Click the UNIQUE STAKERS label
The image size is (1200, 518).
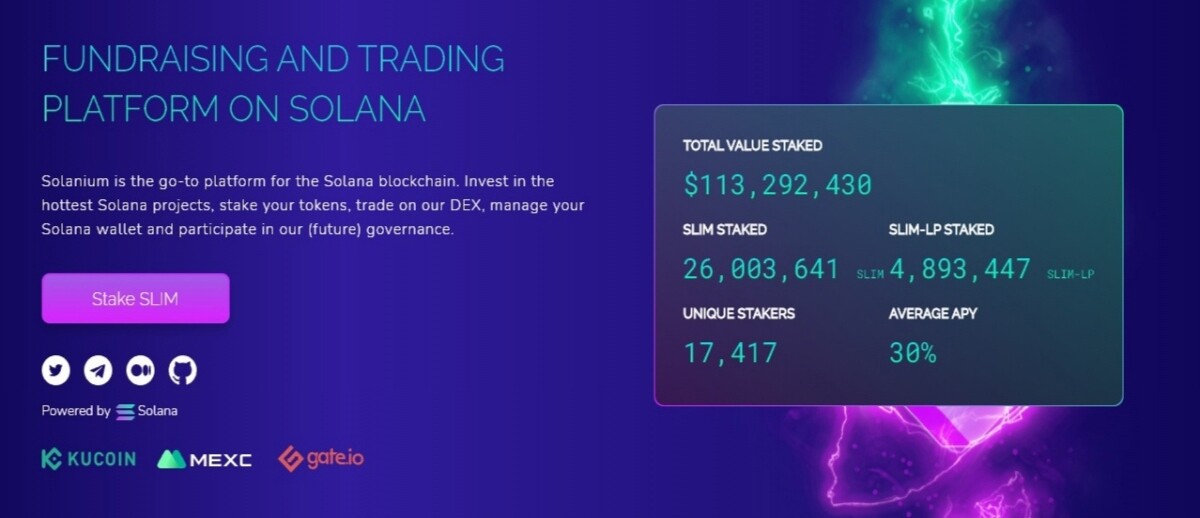(x=739, y=314)
